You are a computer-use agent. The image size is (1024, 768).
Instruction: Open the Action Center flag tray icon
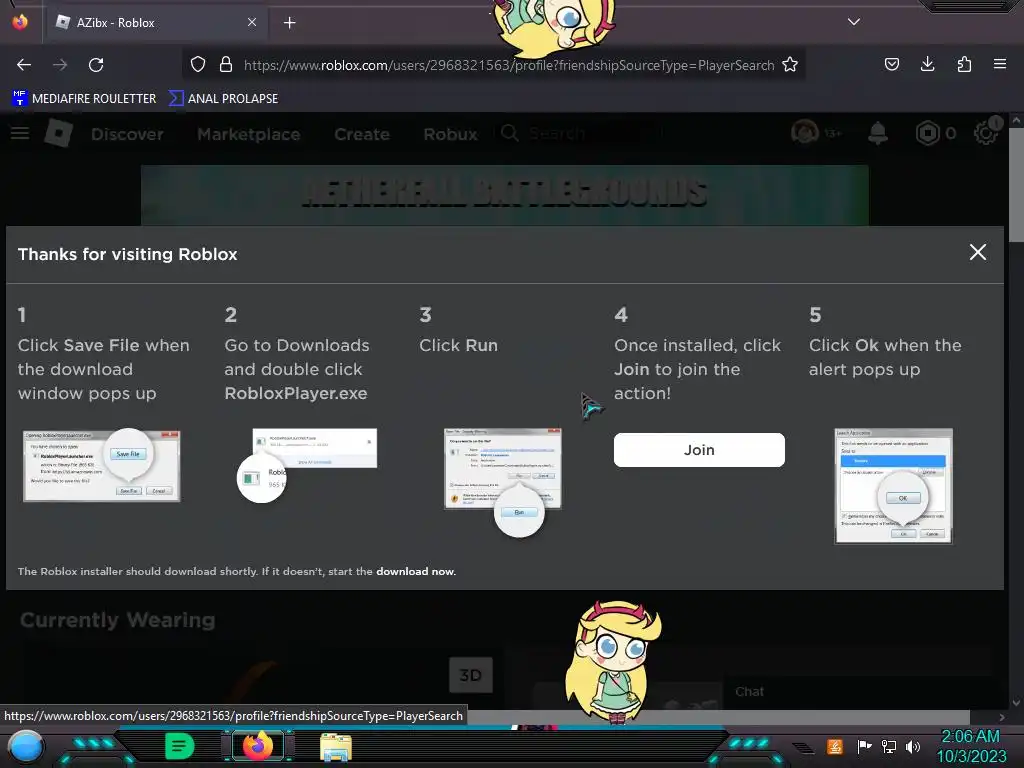[864, 746]
